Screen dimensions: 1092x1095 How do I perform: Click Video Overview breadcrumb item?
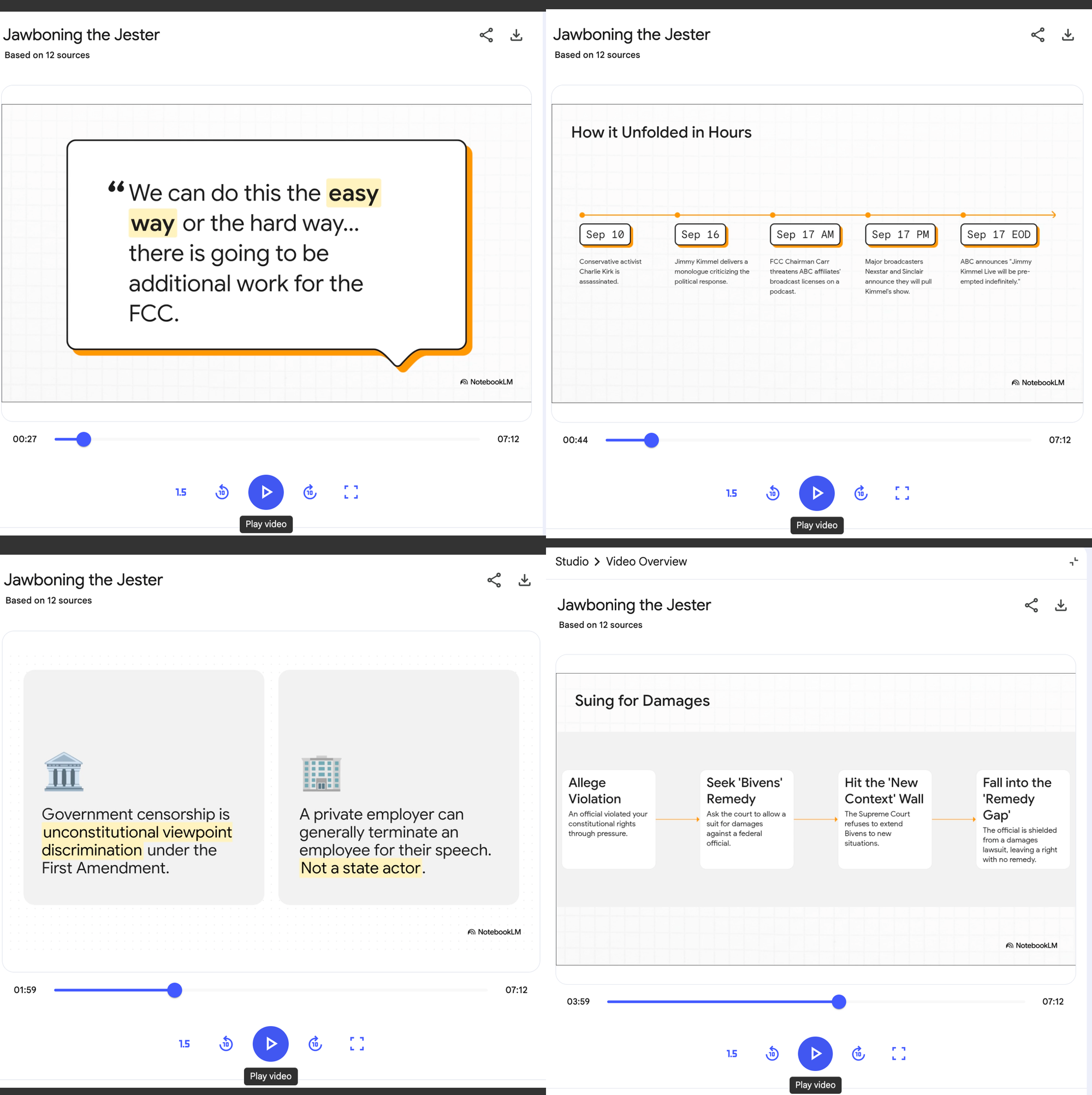pyautogui.click(x=646, y=562)
